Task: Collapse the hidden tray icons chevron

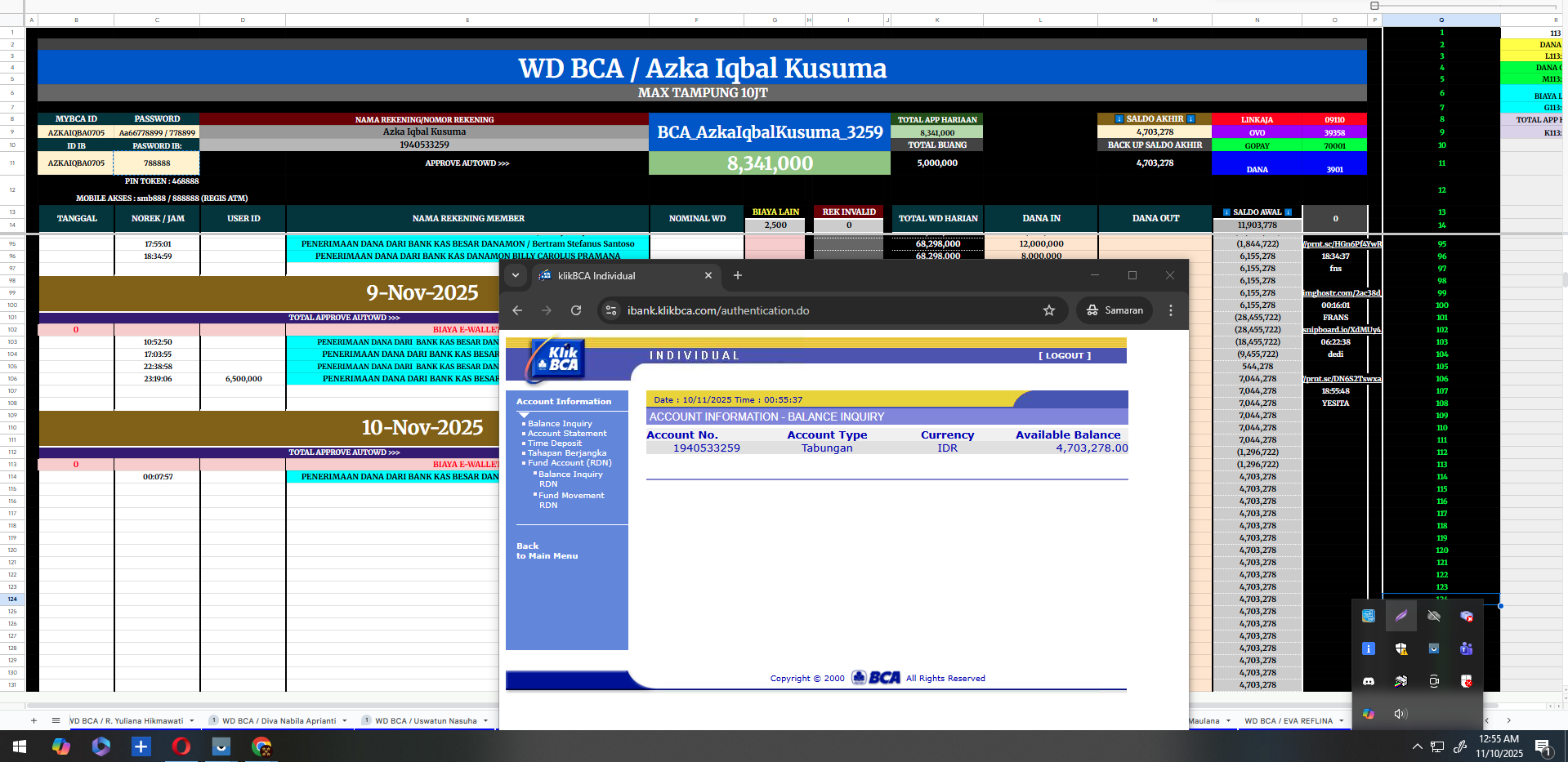Action: click(x=1418, y=746)
